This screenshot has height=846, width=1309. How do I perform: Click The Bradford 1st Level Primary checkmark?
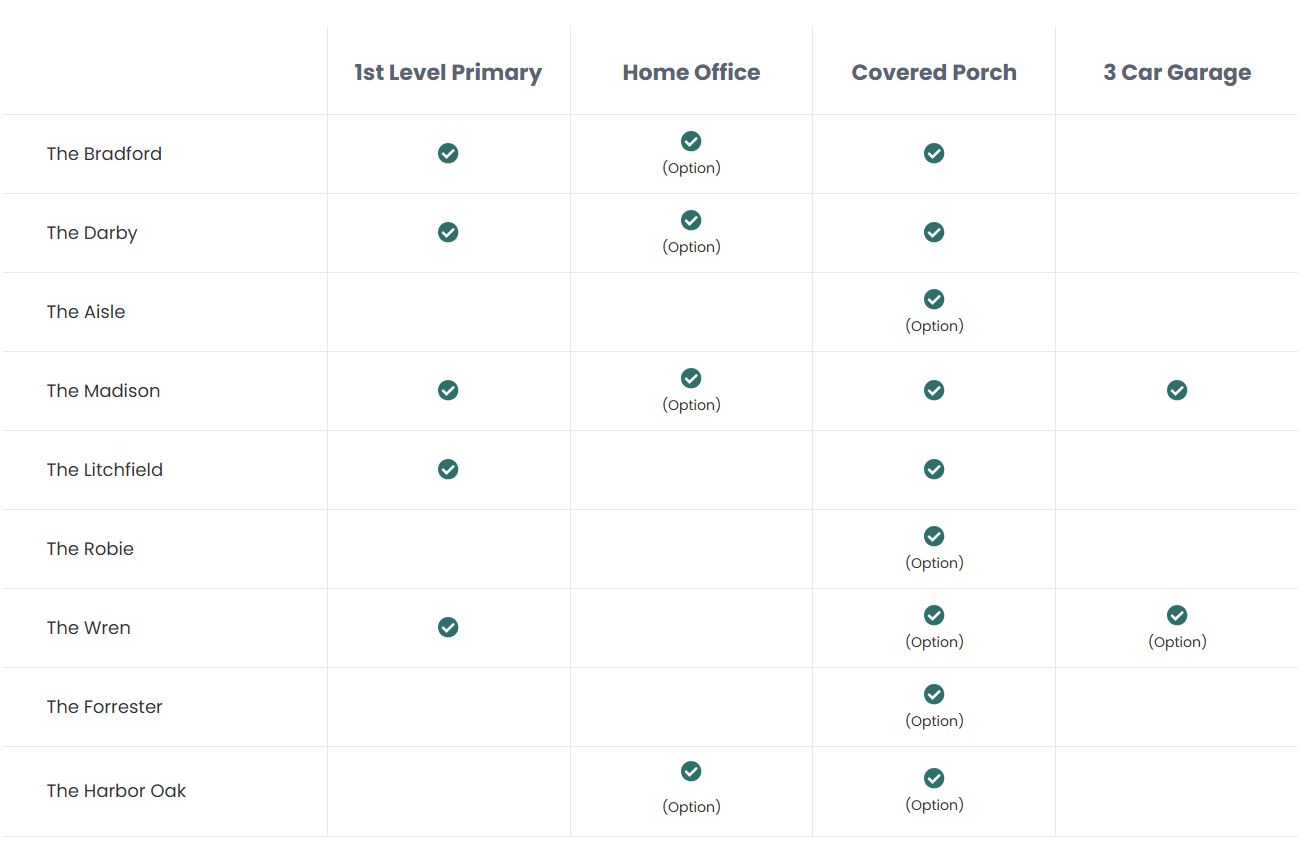click(448, 153)
